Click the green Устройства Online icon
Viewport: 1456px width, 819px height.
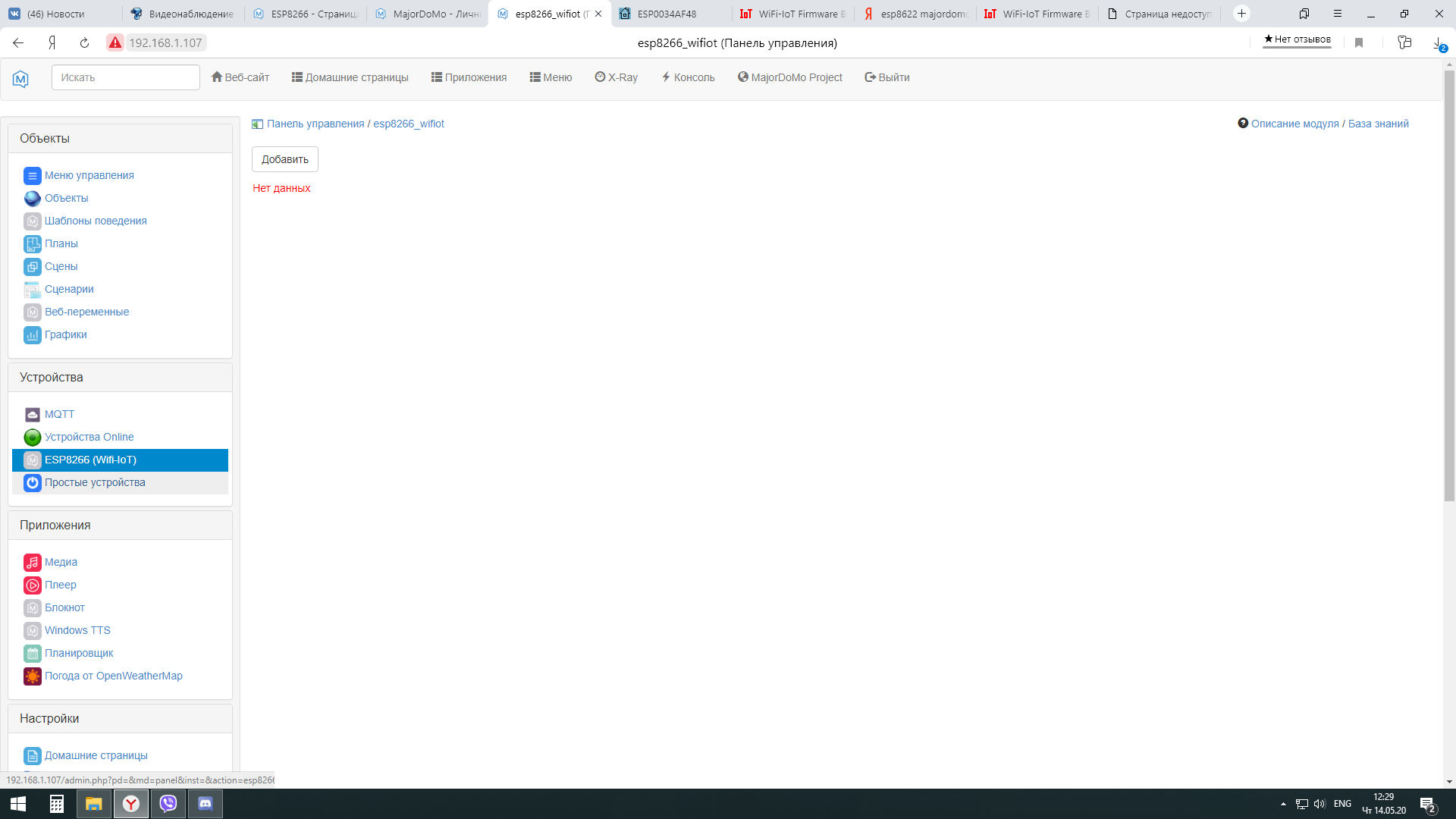32,438
